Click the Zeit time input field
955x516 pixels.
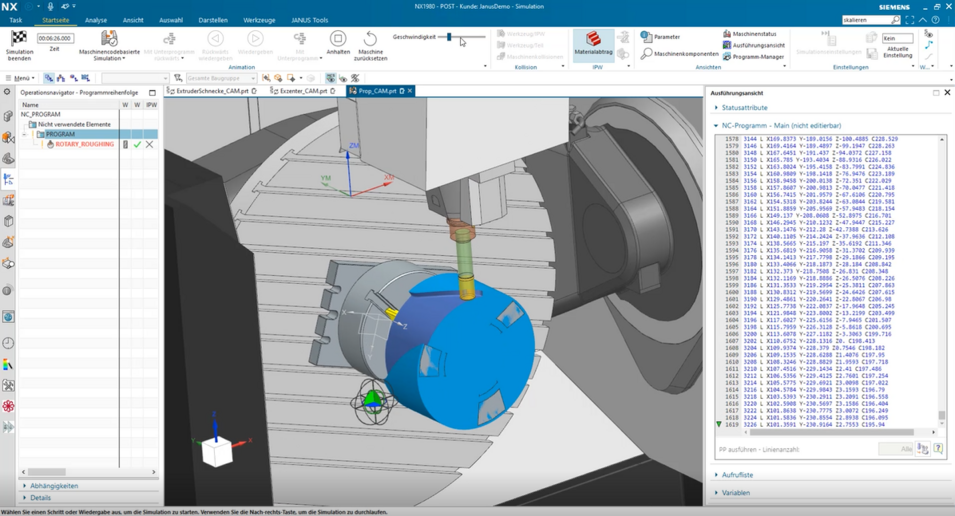54,38
